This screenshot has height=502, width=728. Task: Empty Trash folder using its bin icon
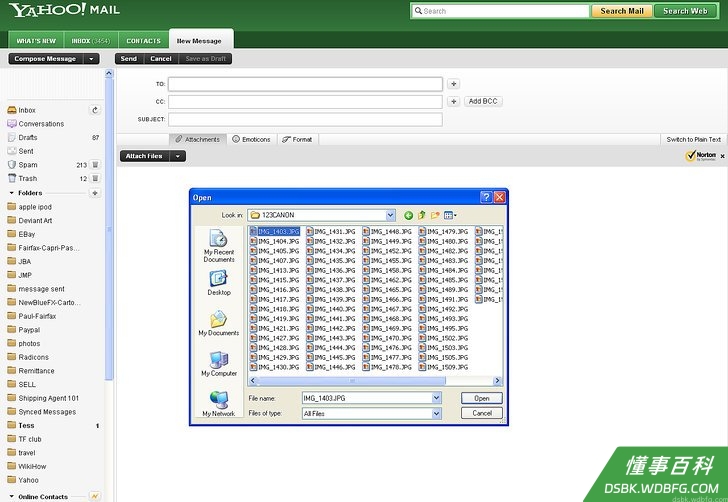point(95,178)
